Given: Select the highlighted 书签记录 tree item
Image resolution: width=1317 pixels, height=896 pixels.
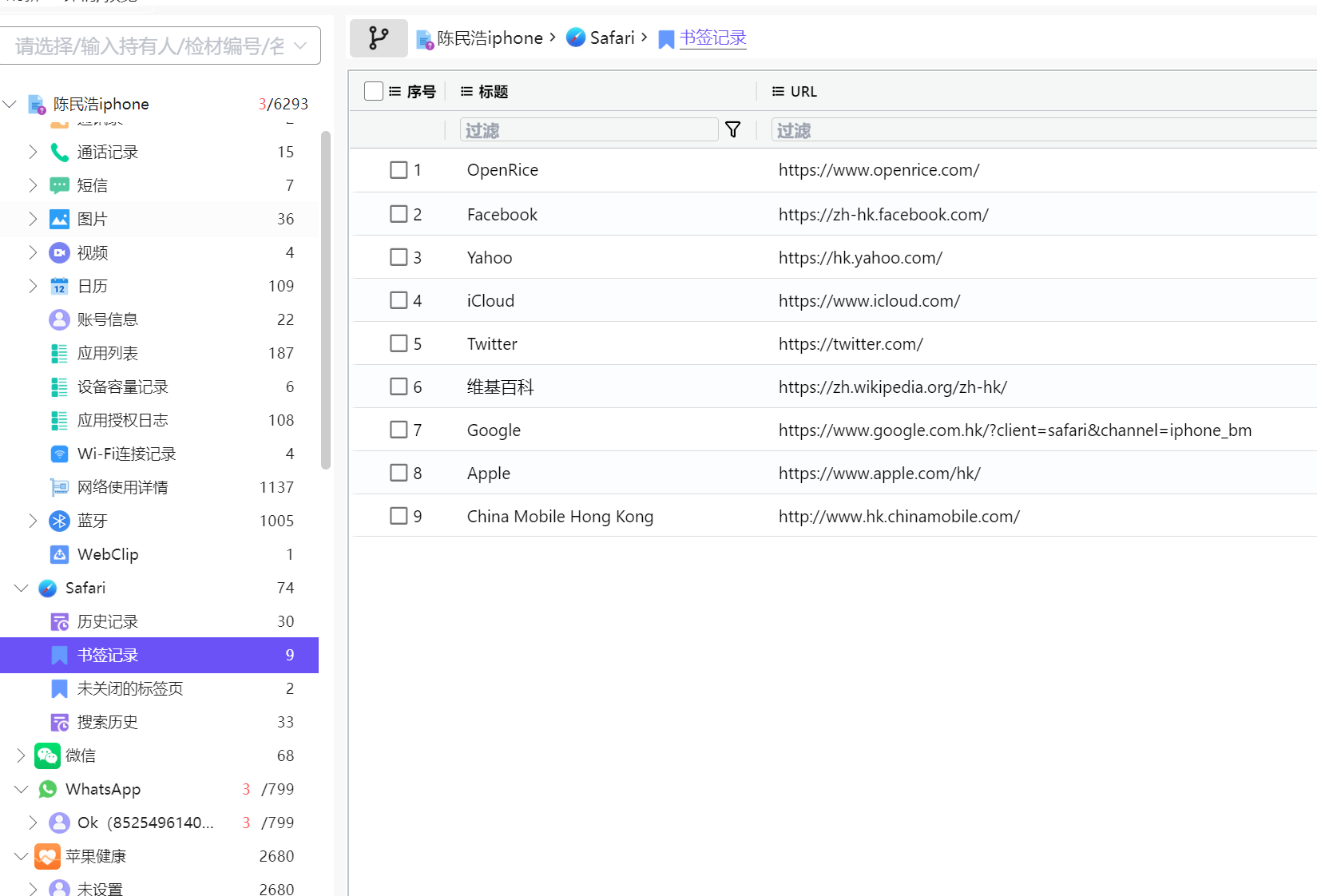Looking at the screenshot, I should tap(160, 655).
